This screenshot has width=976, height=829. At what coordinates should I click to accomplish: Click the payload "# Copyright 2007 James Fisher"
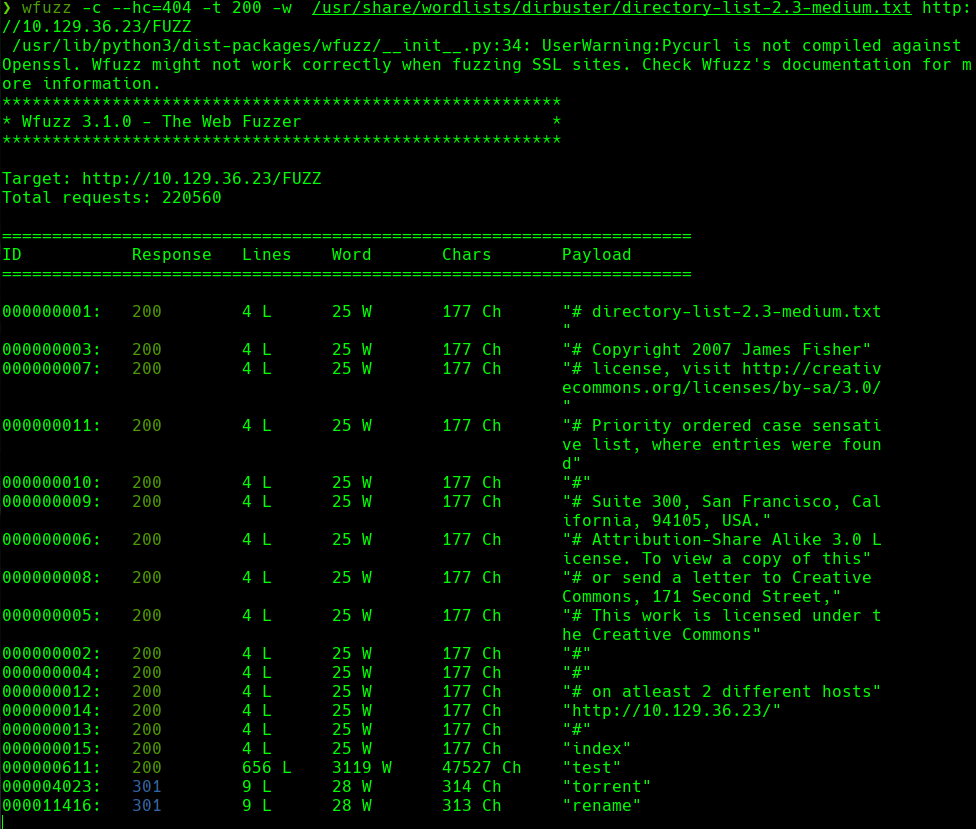point(716,350)
